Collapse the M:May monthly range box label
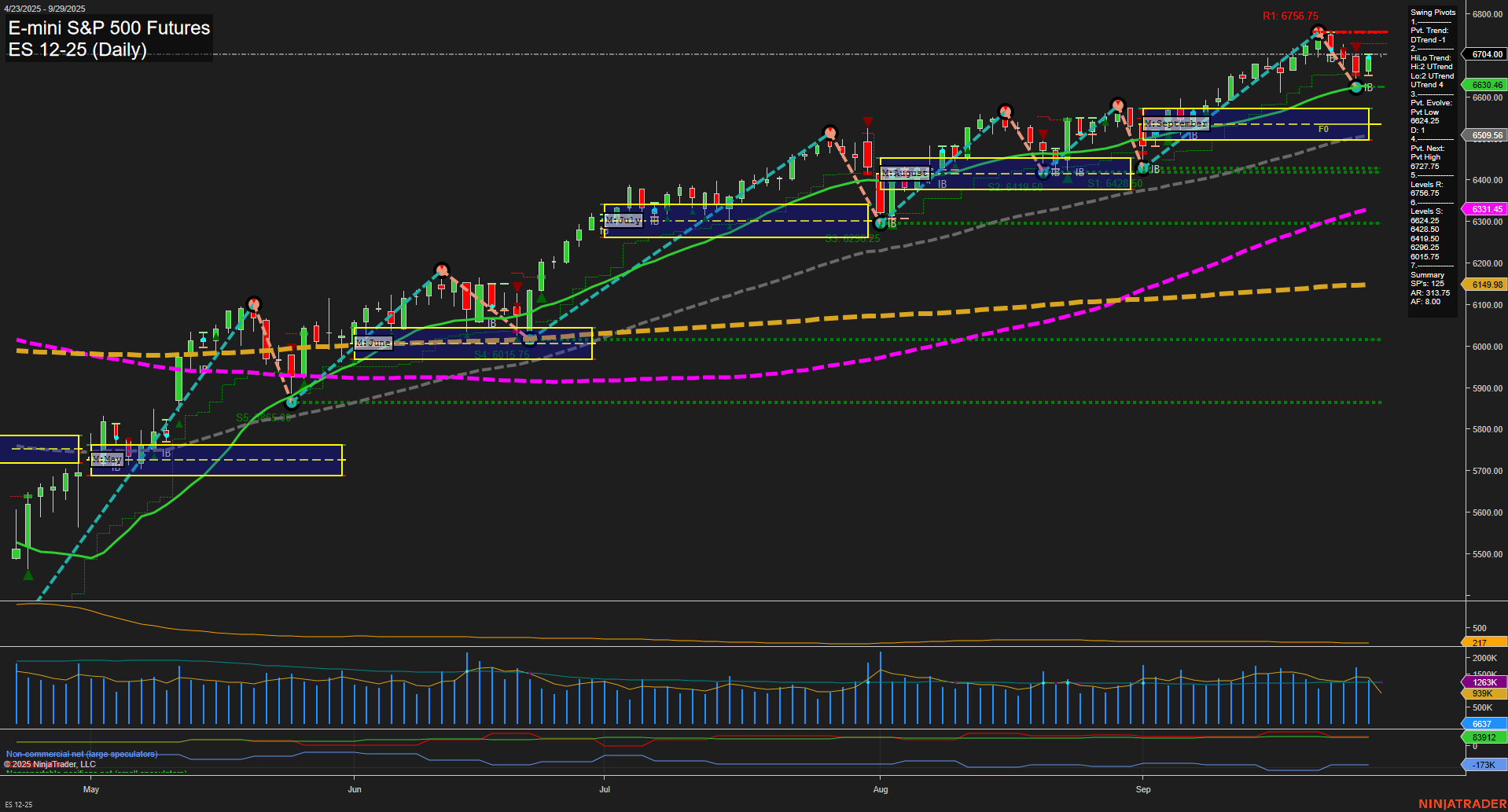The height and width of the screenshot is (812, 1508). 108,459
